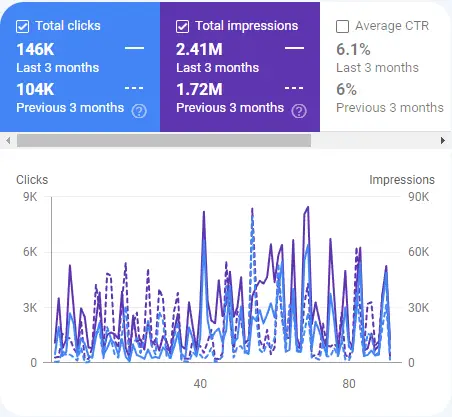
Task: Open help icon beside impressions Previous 3 months
Action: click(x=299, y=111)
